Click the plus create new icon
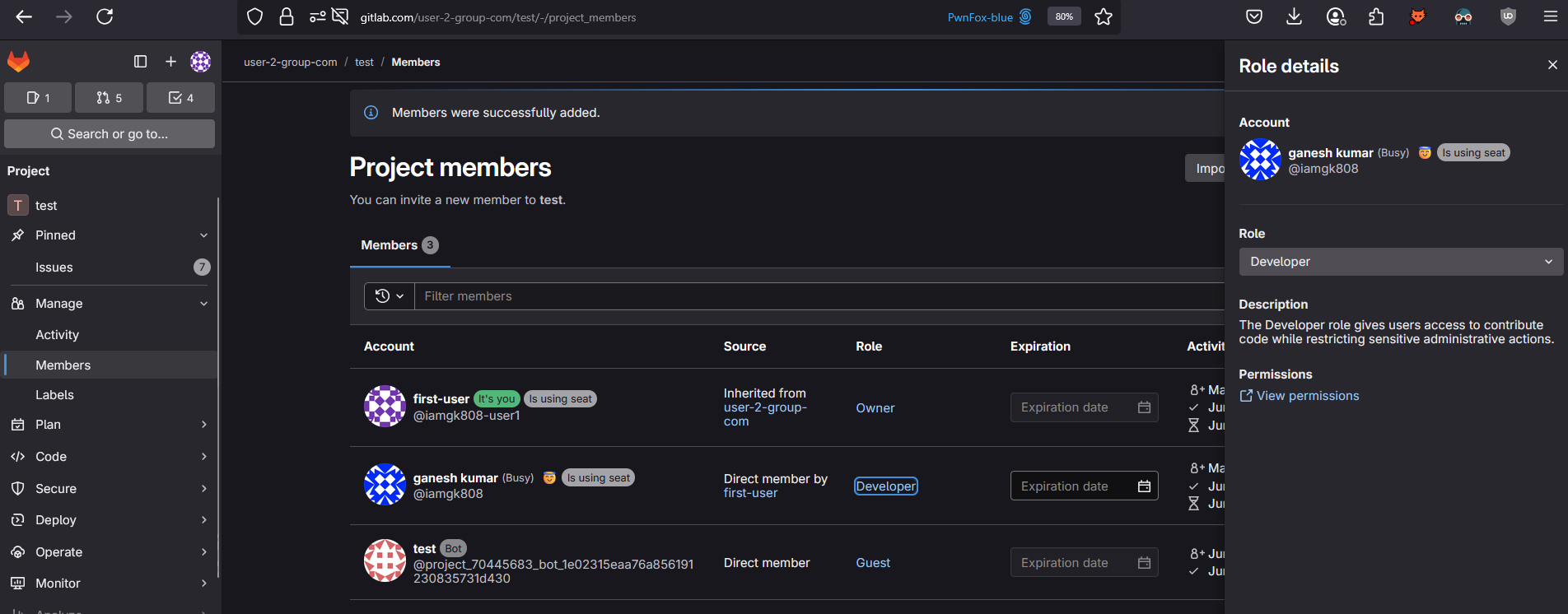Screen dimensions: 1568x614 170,62
